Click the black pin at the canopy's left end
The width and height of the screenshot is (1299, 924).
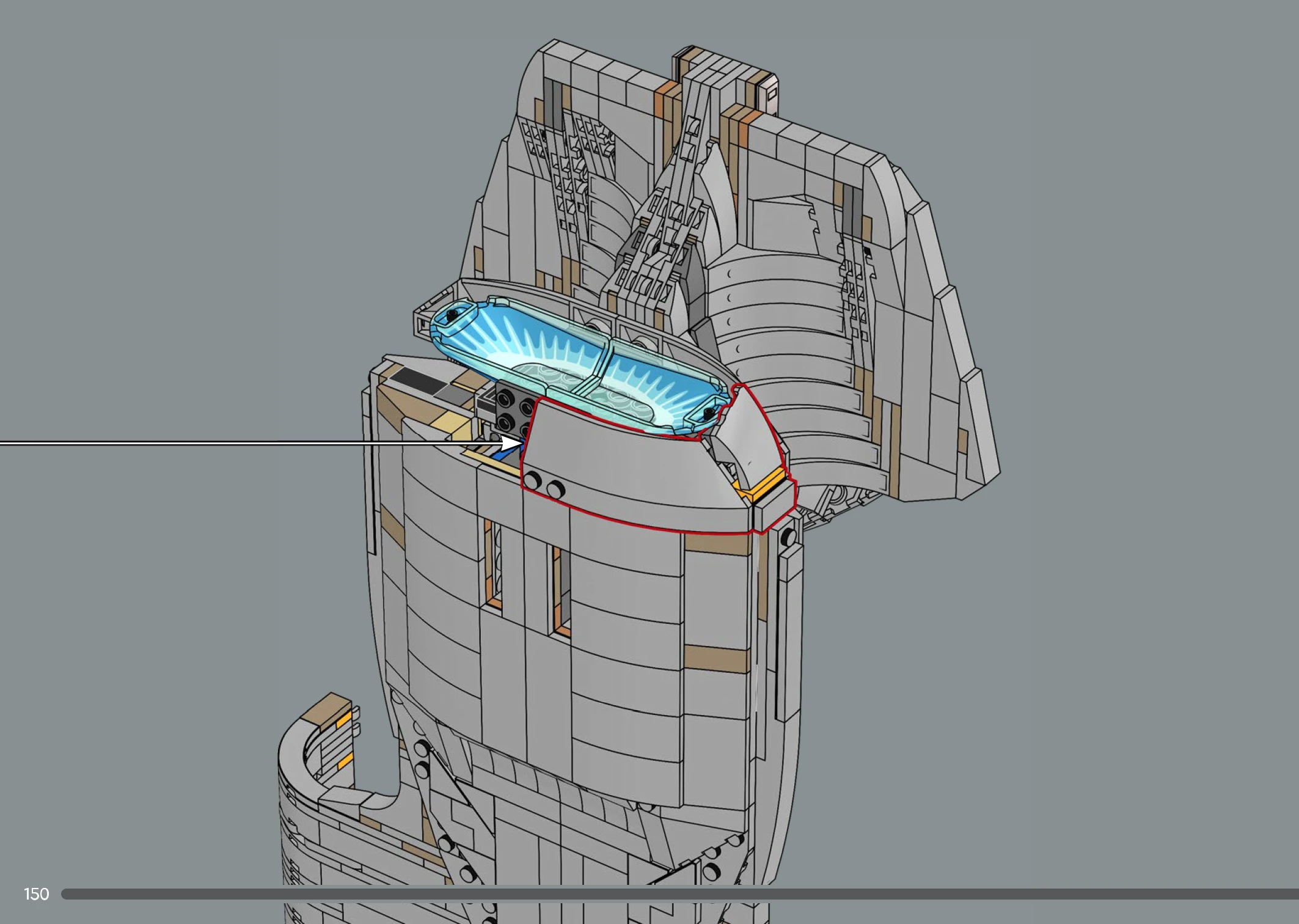click(452, 315)
